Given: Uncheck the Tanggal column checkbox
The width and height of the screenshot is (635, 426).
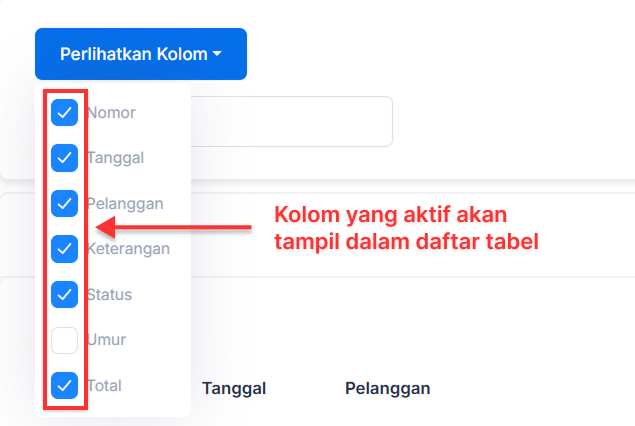Looking at the screenshot, I should 64,158.
